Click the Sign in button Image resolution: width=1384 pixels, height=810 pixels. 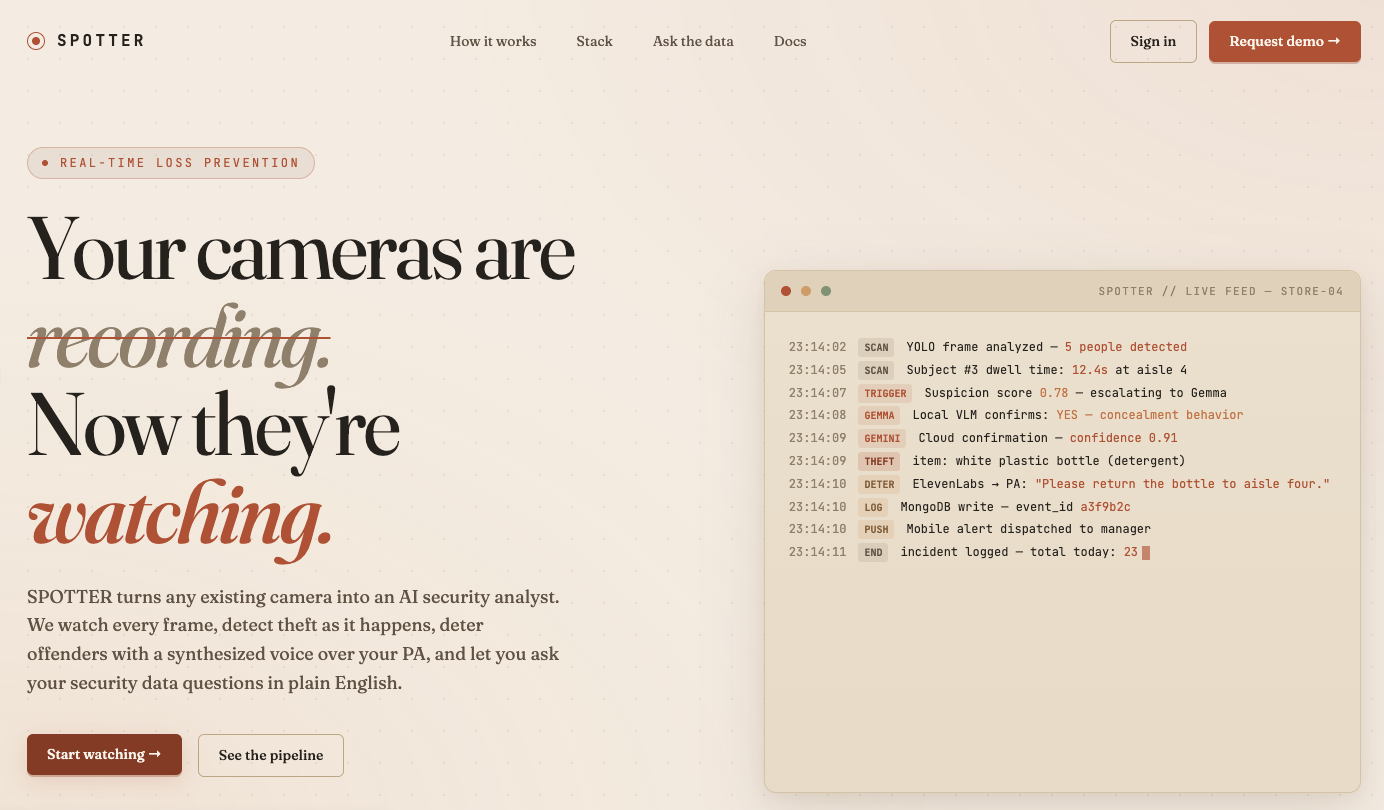1153,41
